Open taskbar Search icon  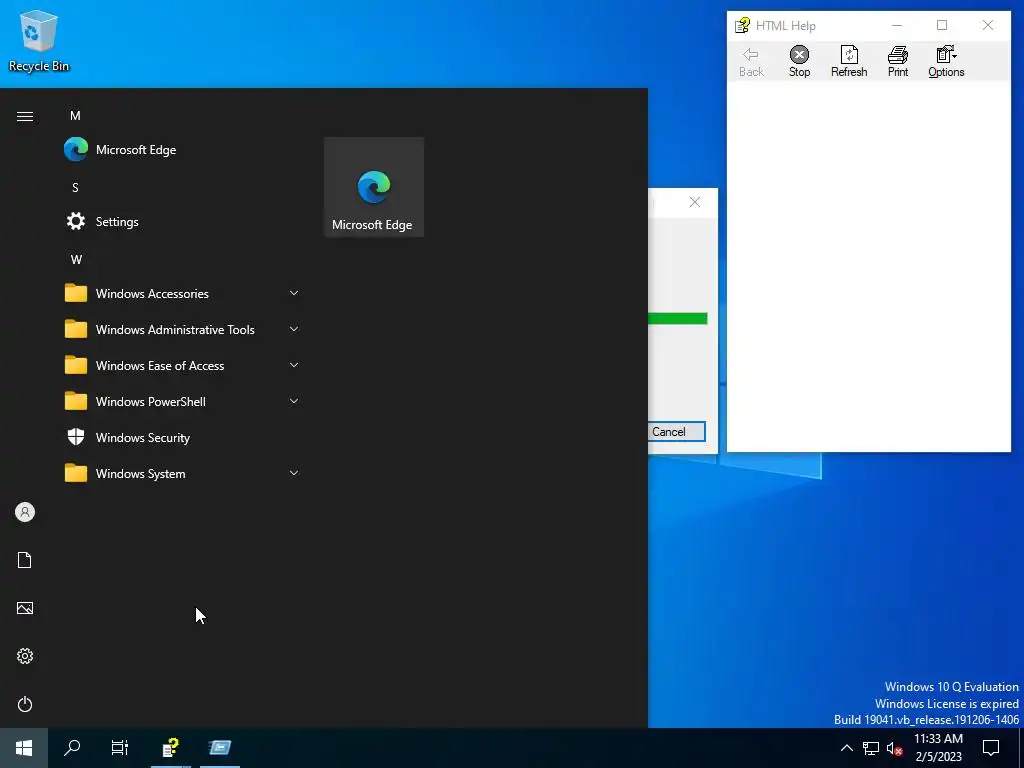click(72, 748)
